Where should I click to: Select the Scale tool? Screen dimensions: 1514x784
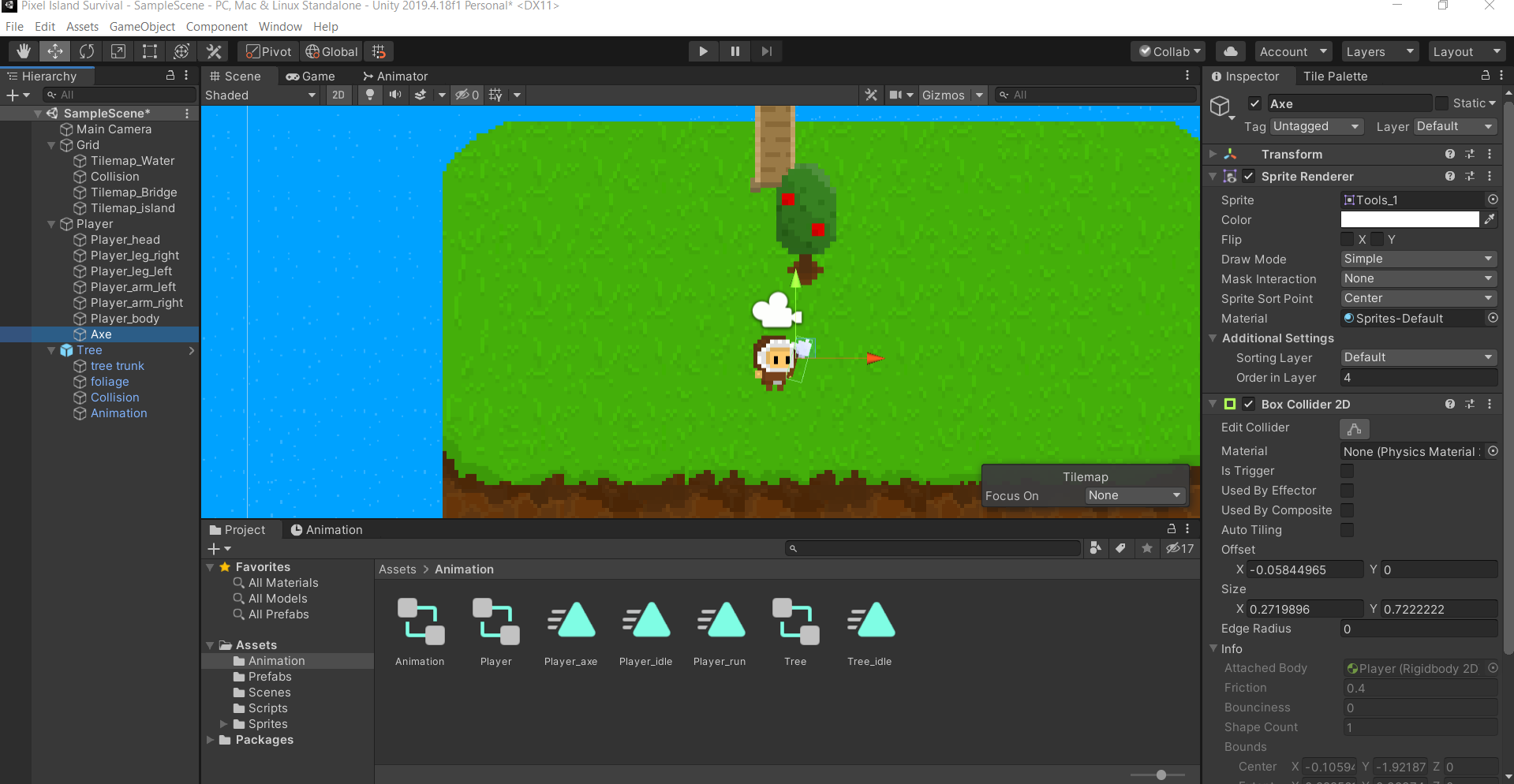coord(118,51)
